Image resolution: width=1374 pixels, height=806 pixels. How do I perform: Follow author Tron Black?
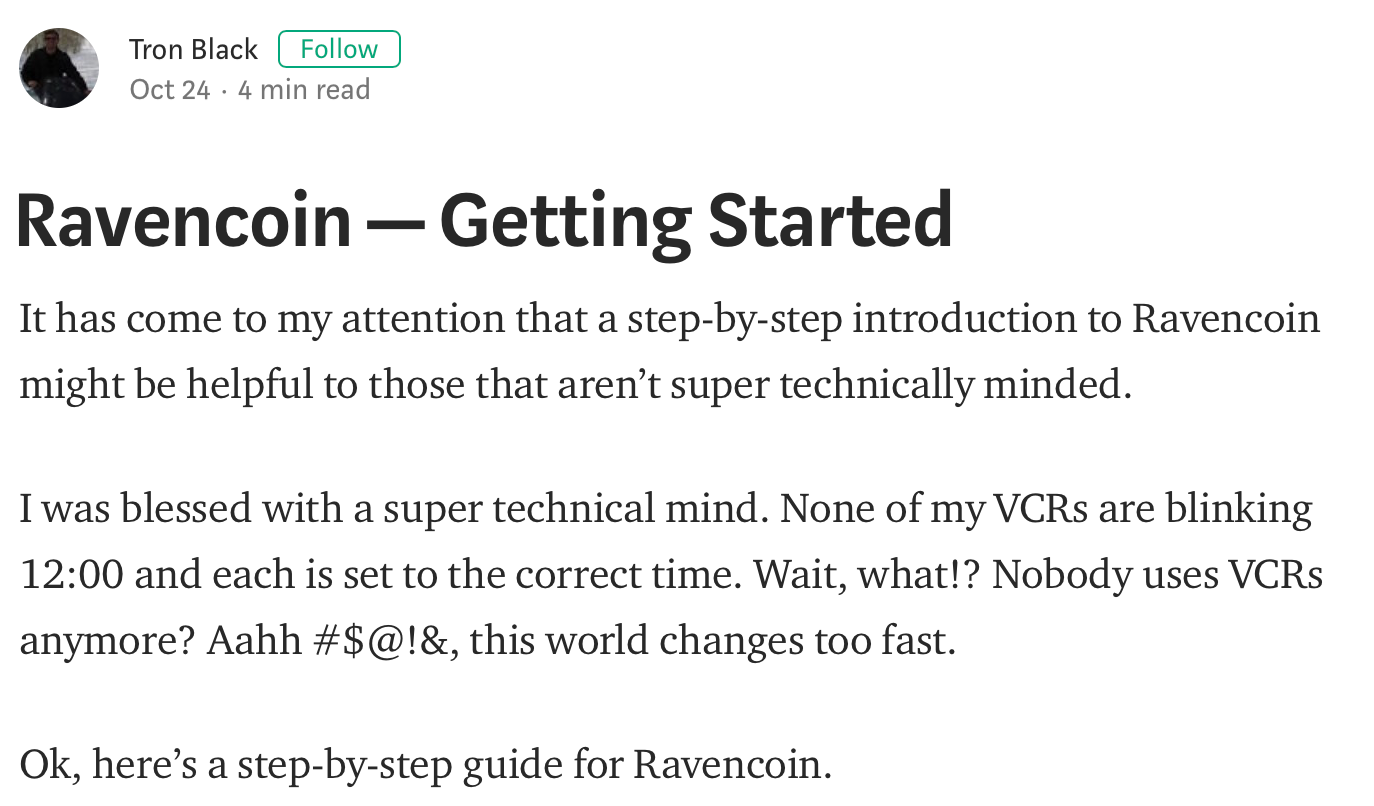[x=339, y=49]
